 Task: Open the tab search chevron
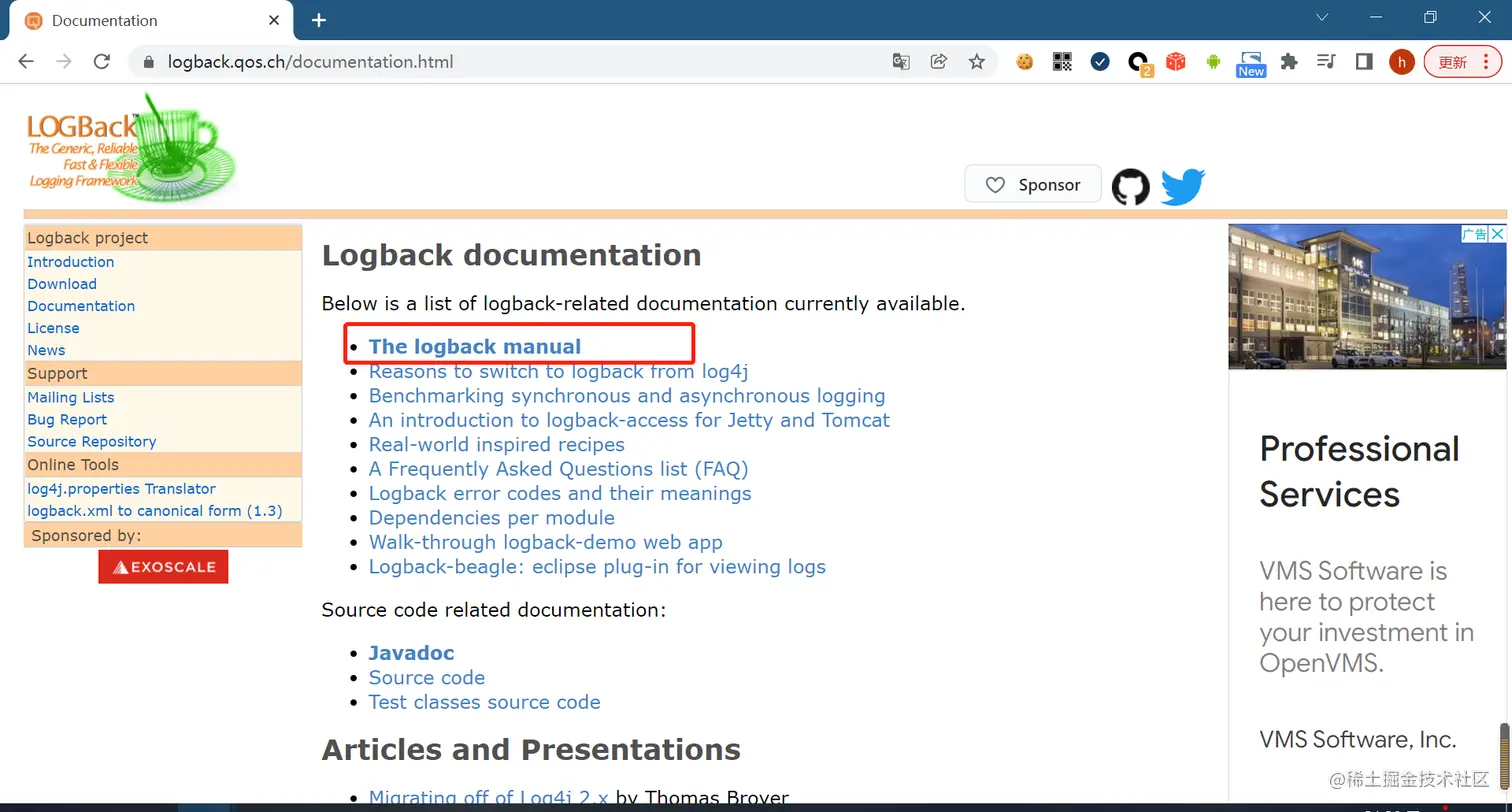1322,17
